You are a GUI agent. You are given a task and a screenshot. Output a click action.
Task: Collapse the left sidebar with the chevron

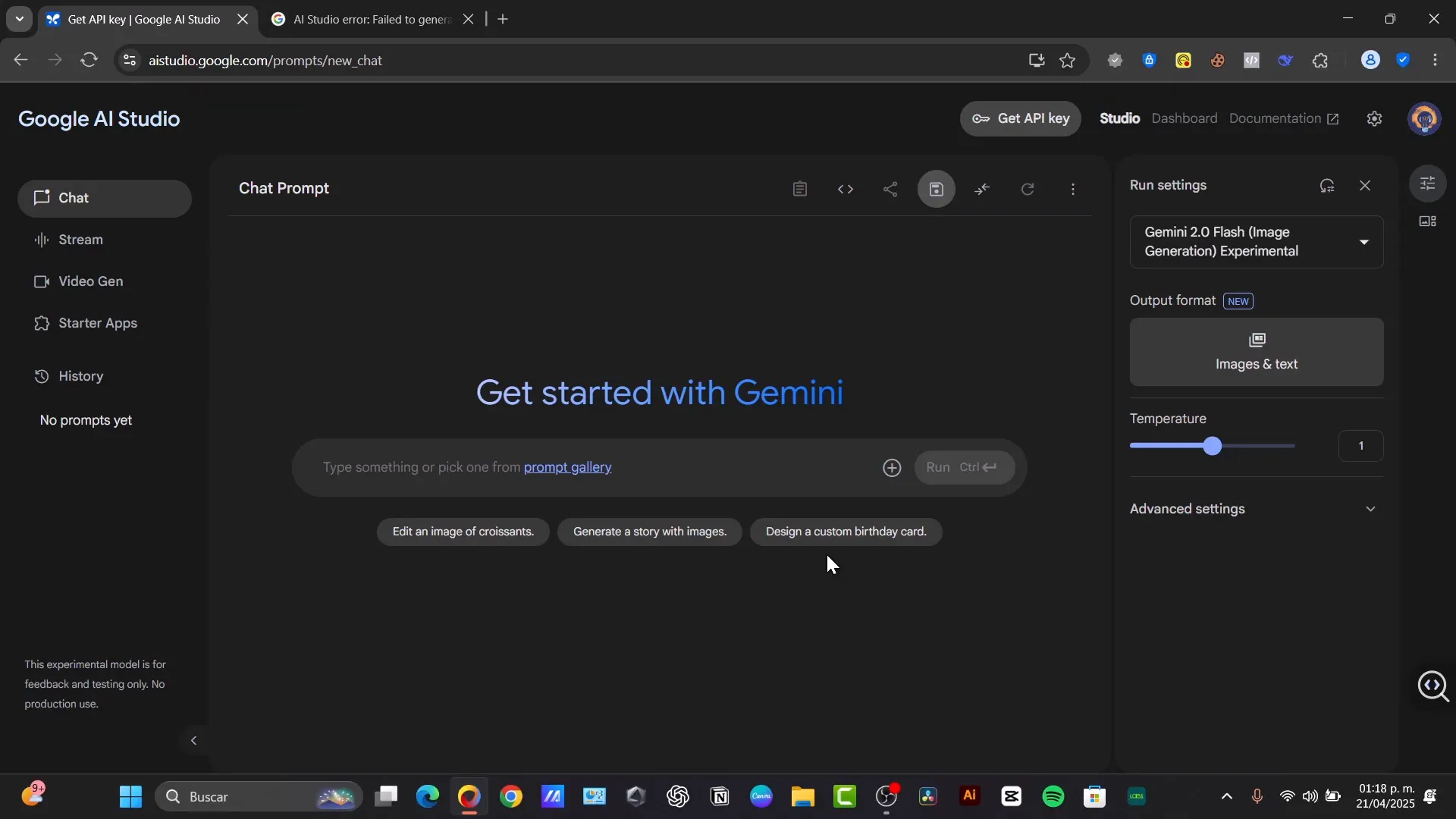(193, 740)
